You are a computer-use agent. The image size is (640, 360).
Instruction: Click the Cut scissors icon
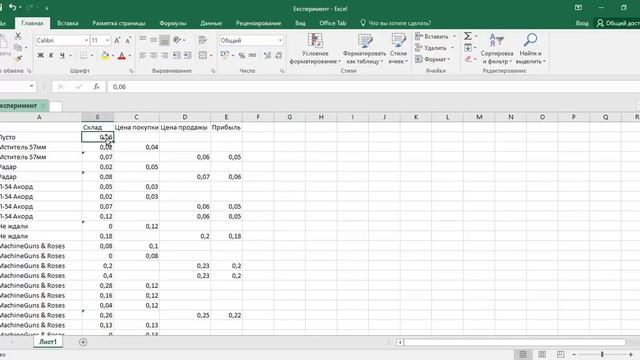tap(18, 36)
